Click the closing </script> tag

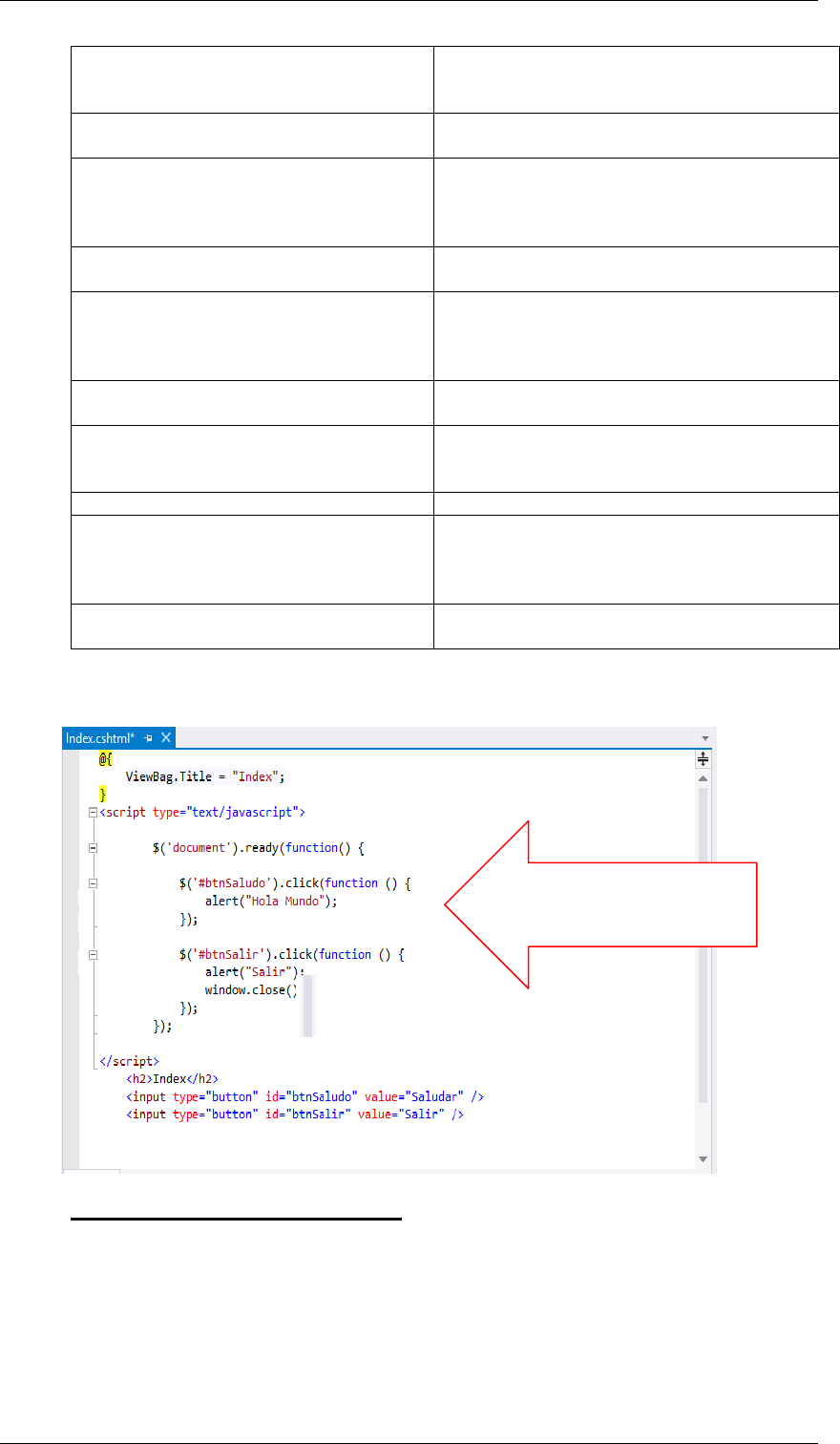click(130, 1061)
